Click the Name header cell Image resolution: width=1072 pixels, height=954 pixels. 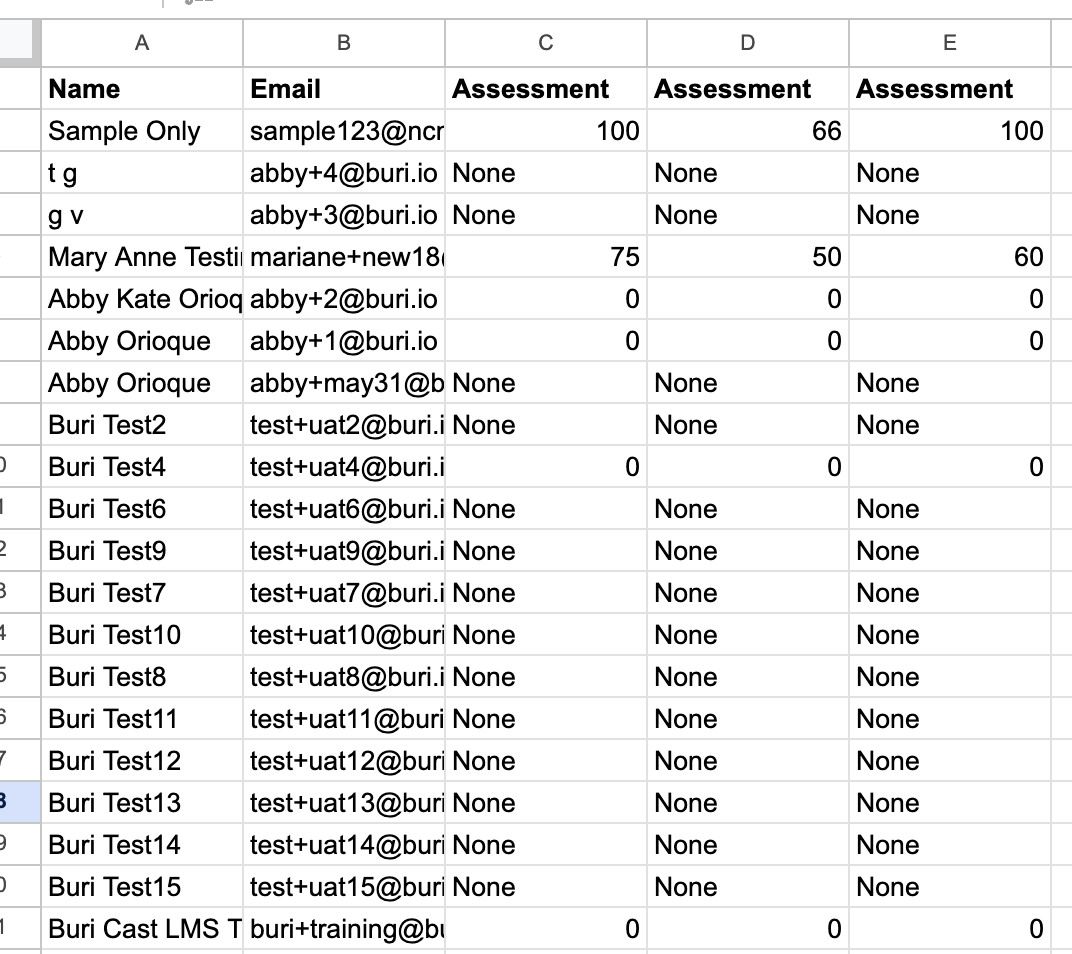(x=142, y=89)
